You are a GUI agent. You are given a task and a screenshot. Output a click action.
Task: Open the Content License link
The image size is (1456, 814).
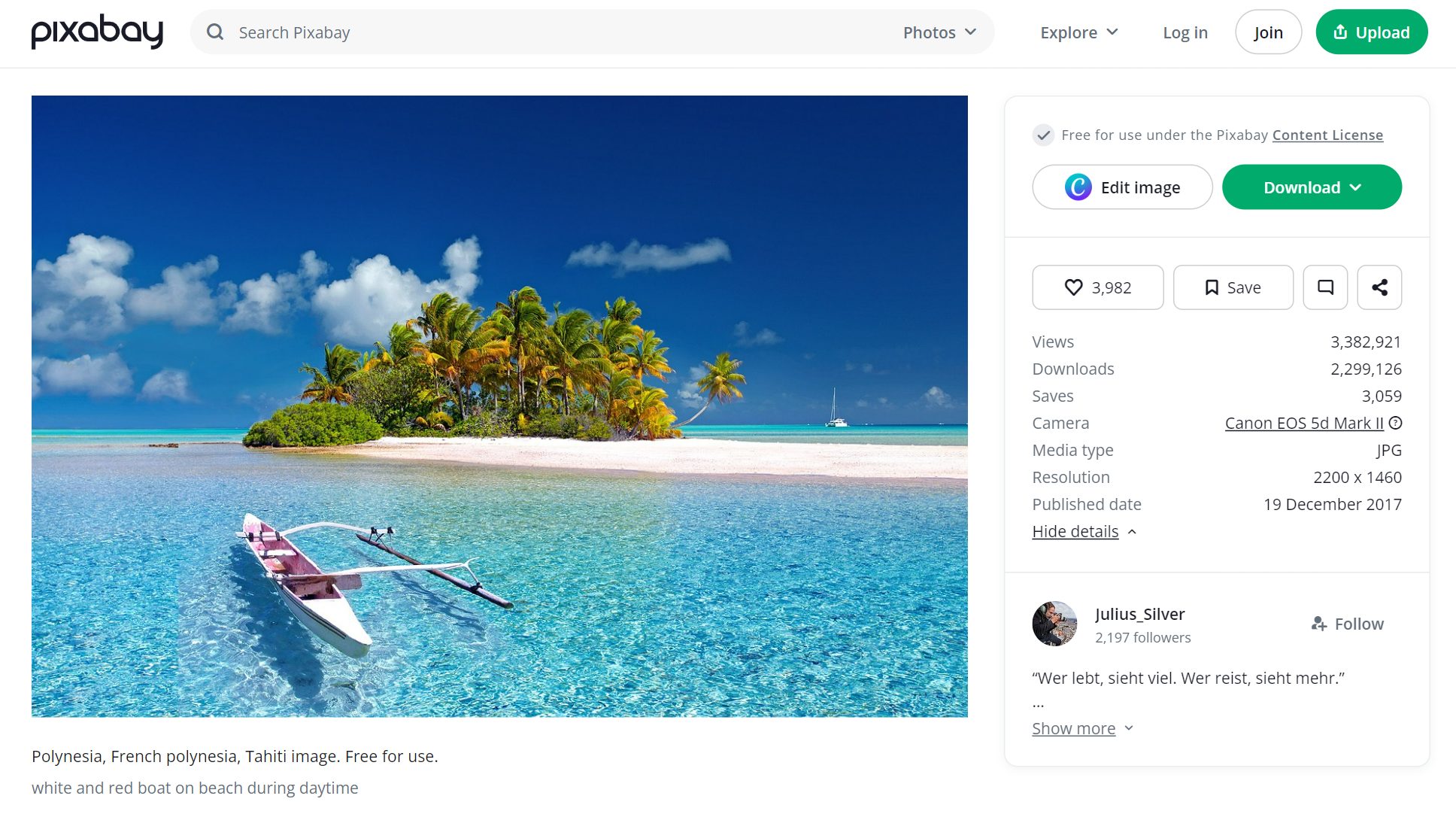click(1327, 135)
